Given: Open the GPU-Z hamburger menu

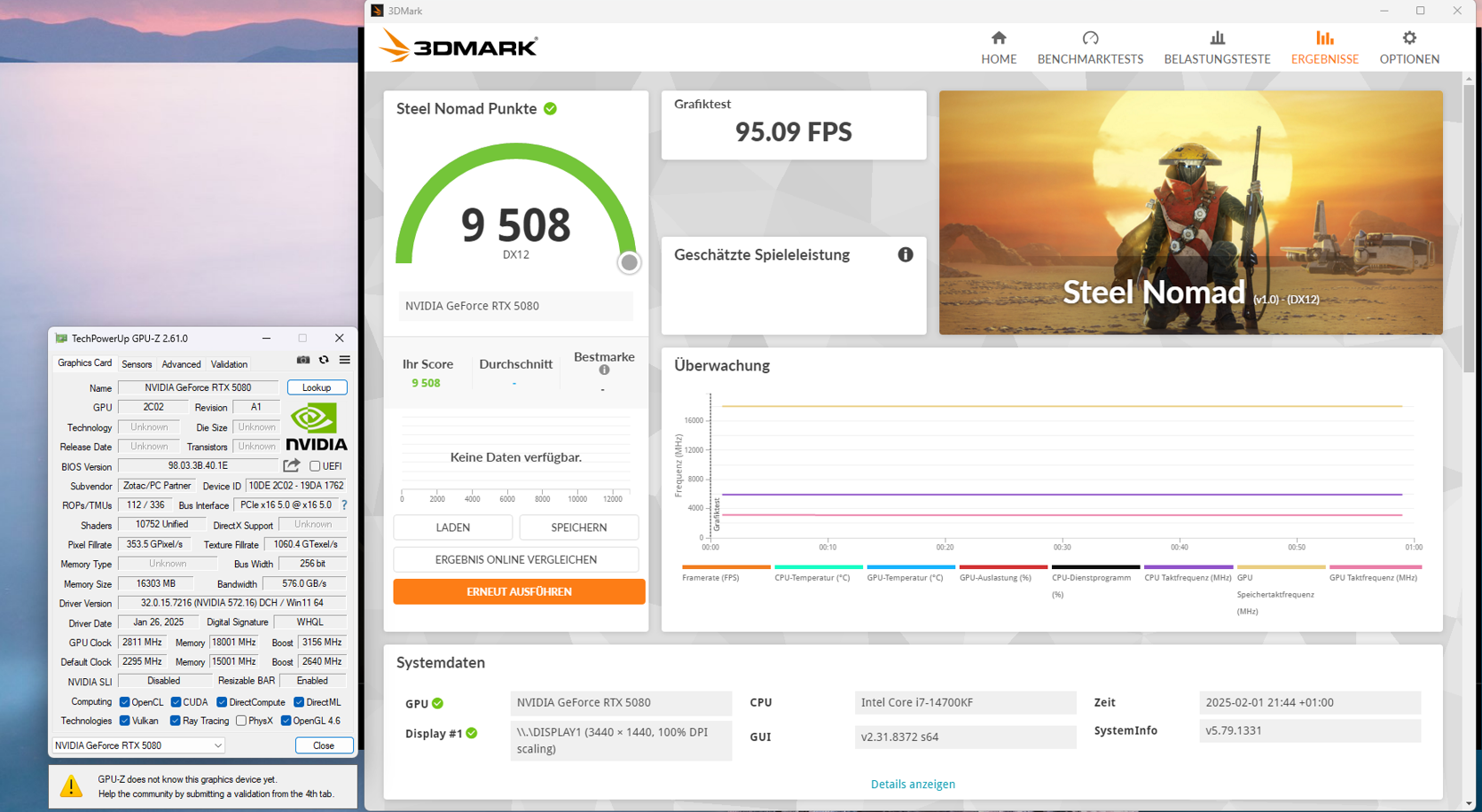Looking at the screenshot, I should pos(345,360).
